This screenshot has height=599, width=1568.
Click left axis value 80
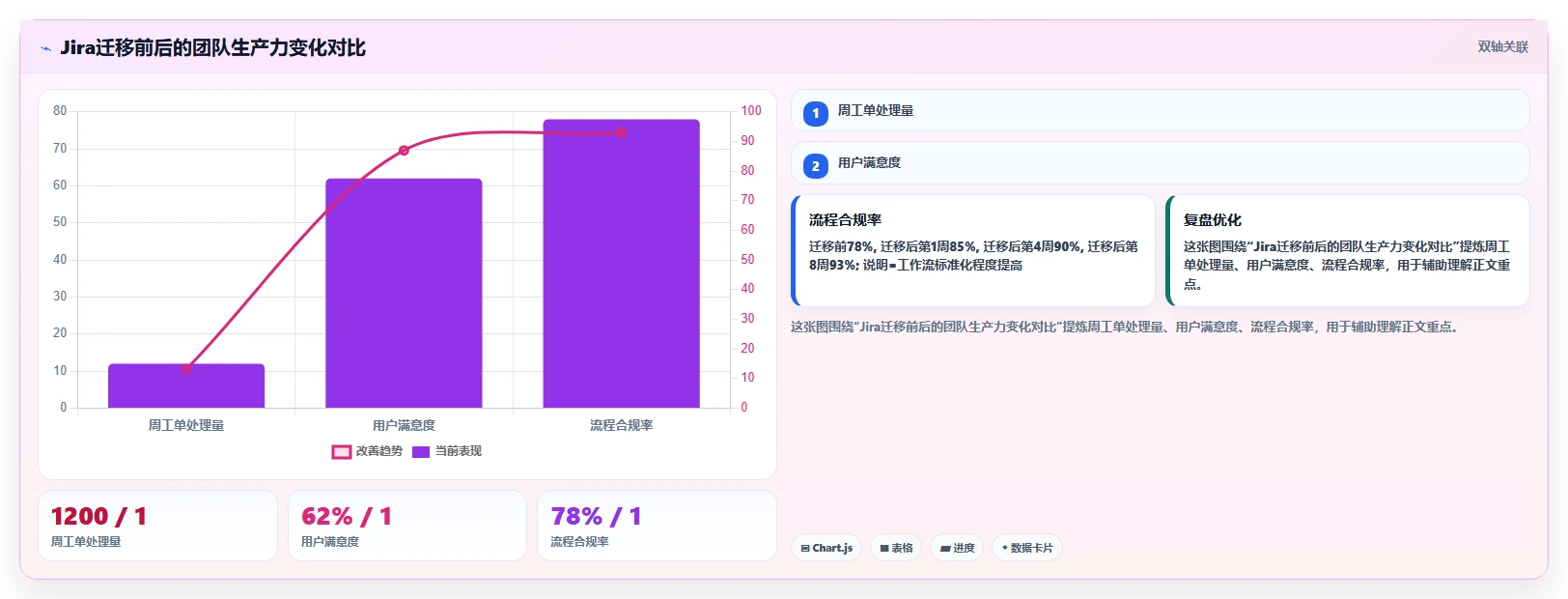tap(60, 111)
